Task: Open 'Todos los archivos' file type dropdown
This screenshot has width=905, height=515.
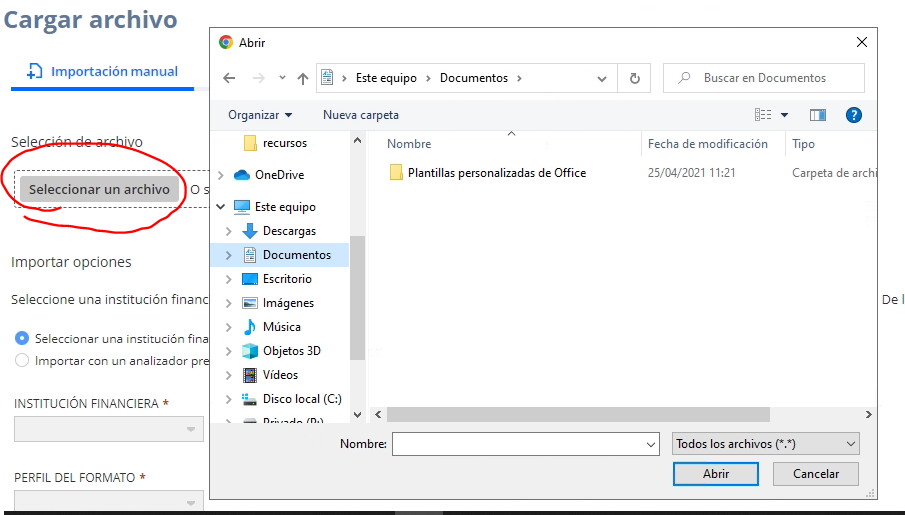Action: click(x=765, y=443)
